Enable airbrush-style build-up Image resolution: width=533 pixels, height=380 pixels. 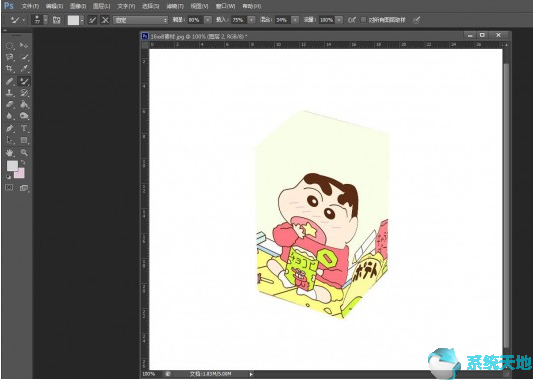(352, 20)
